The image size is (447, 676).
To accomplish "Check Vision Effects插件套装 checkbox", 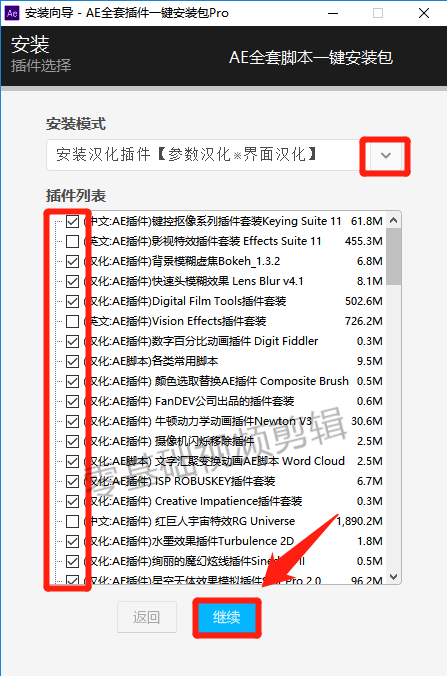I will tap(72, 322).
